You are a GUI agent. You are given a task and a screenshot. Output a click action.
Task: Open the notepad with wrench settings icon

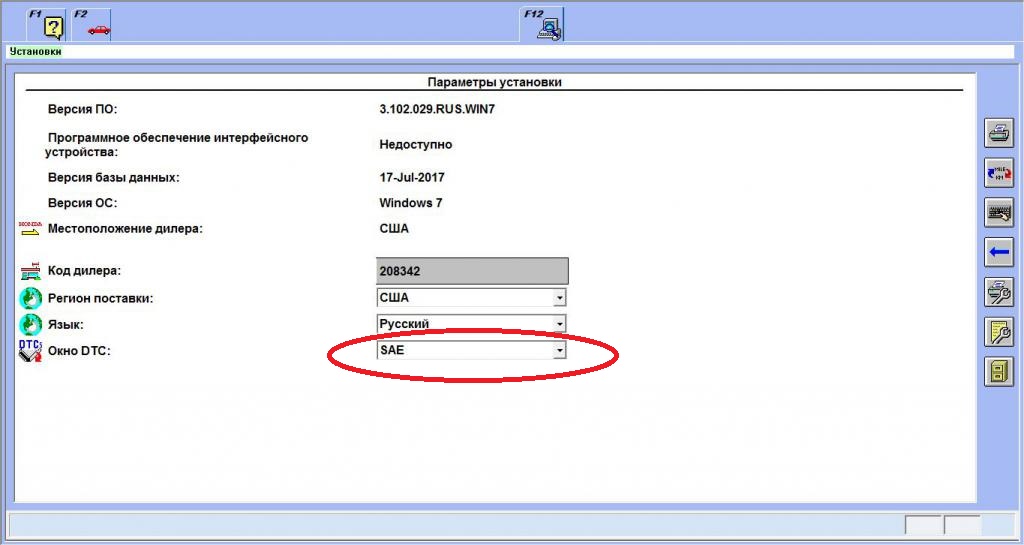click(999, 332)
